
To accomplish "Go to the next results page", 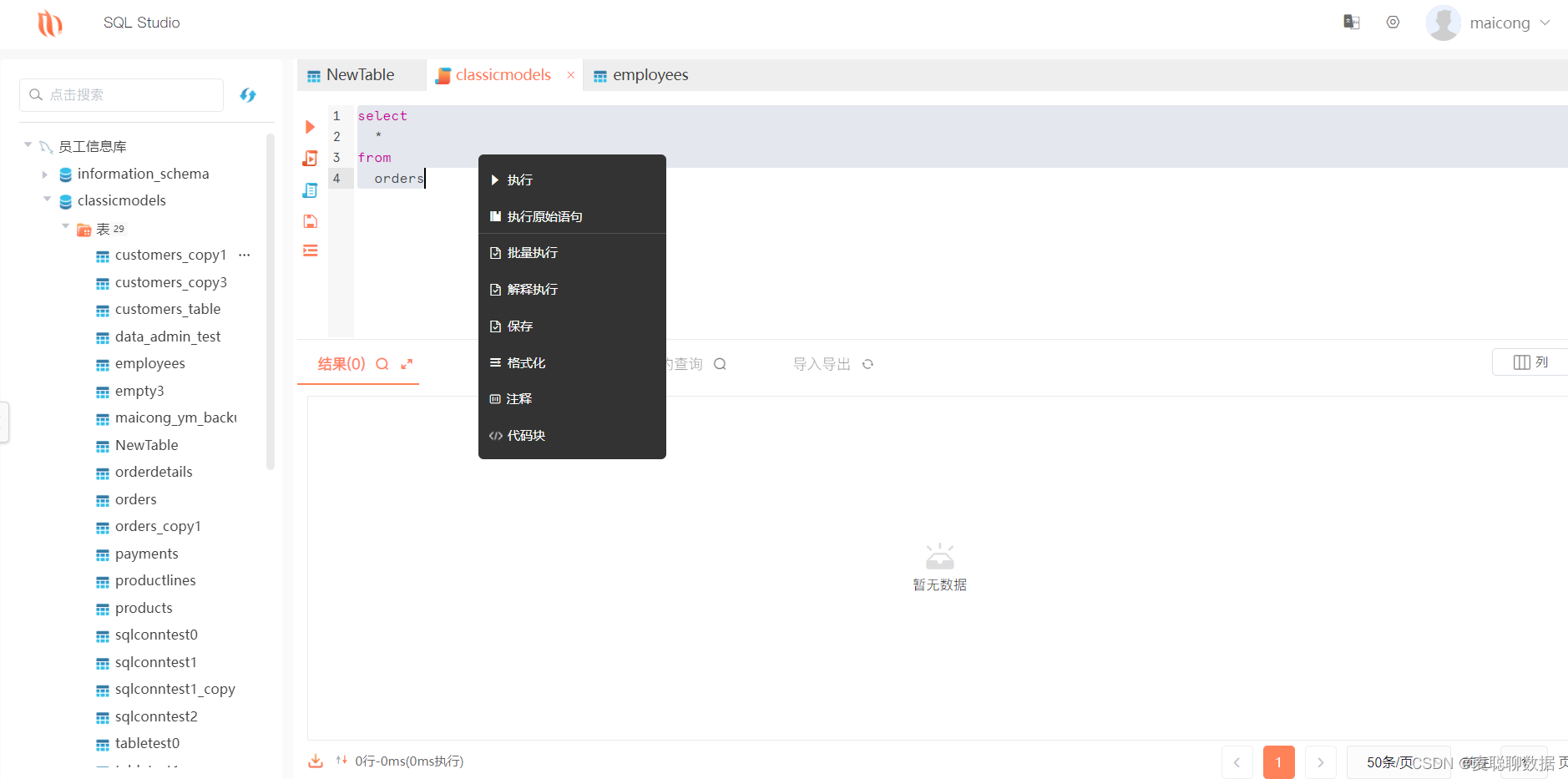I will (1321, 762).
